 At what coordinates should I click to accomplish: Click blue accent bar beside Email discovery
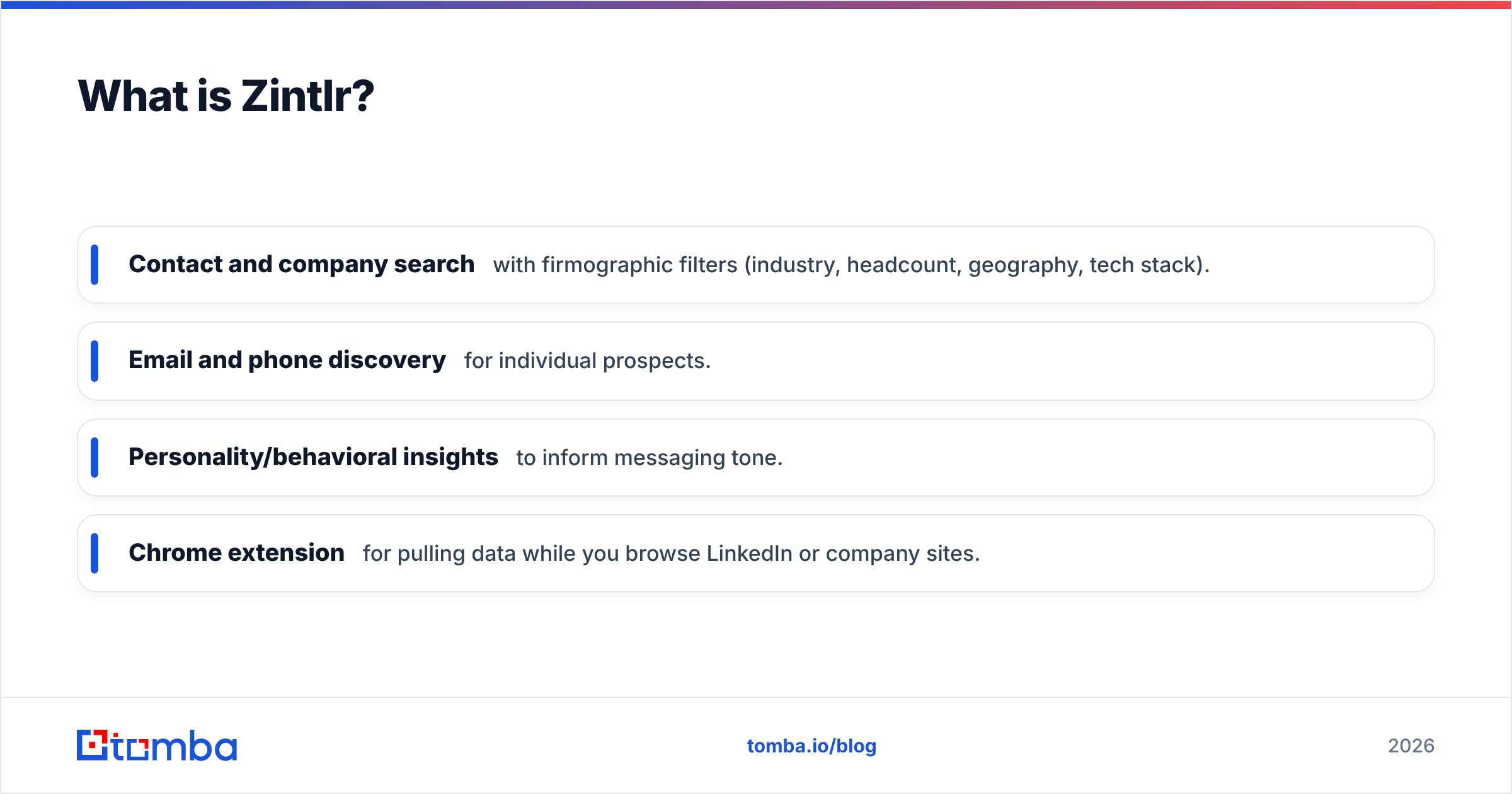pyautogui.click(x=94, y=361)
